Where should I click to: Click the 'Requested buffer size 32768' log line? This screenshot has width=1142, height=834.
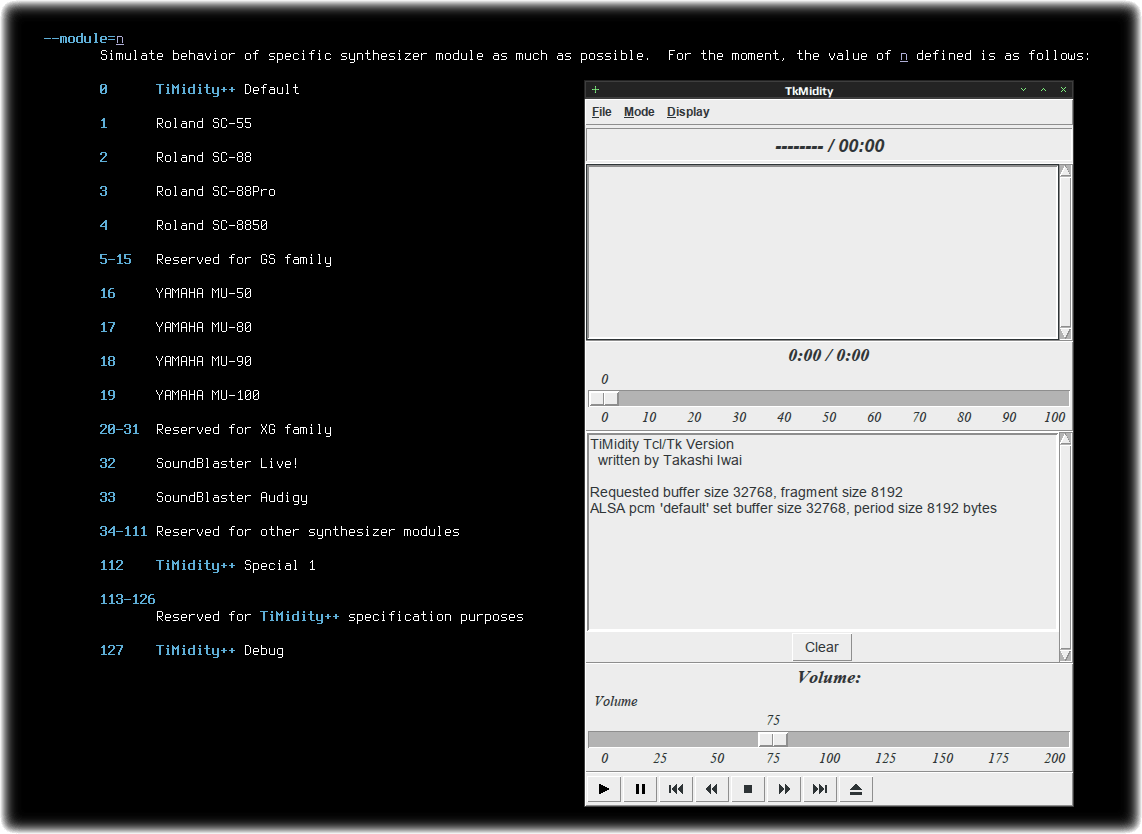pyautogui.click(x=746, y=492)
